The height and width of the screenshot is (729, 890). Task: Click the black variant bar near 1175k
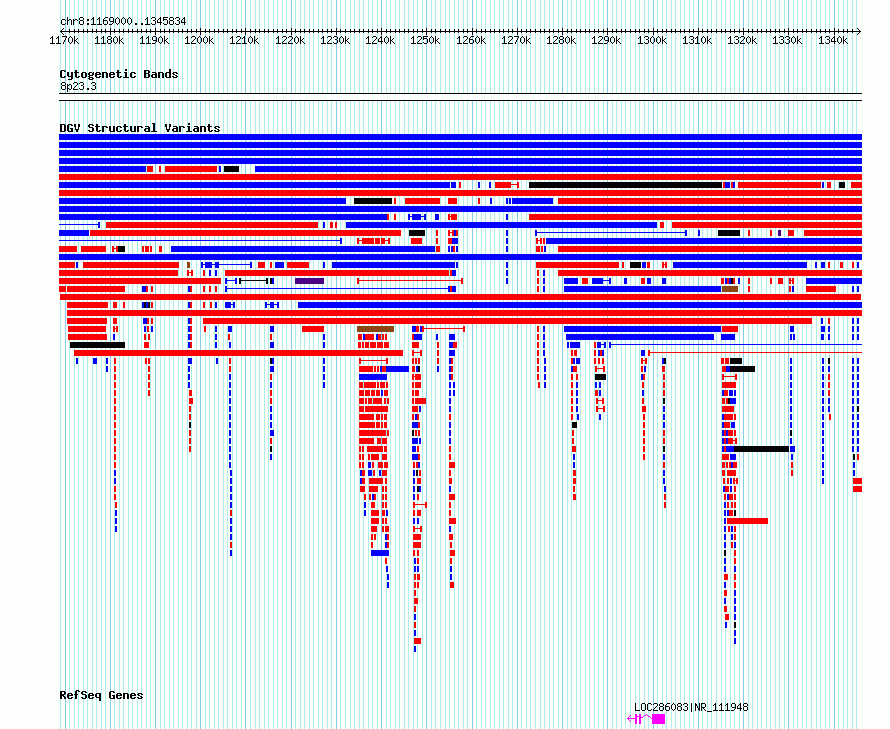97,345
